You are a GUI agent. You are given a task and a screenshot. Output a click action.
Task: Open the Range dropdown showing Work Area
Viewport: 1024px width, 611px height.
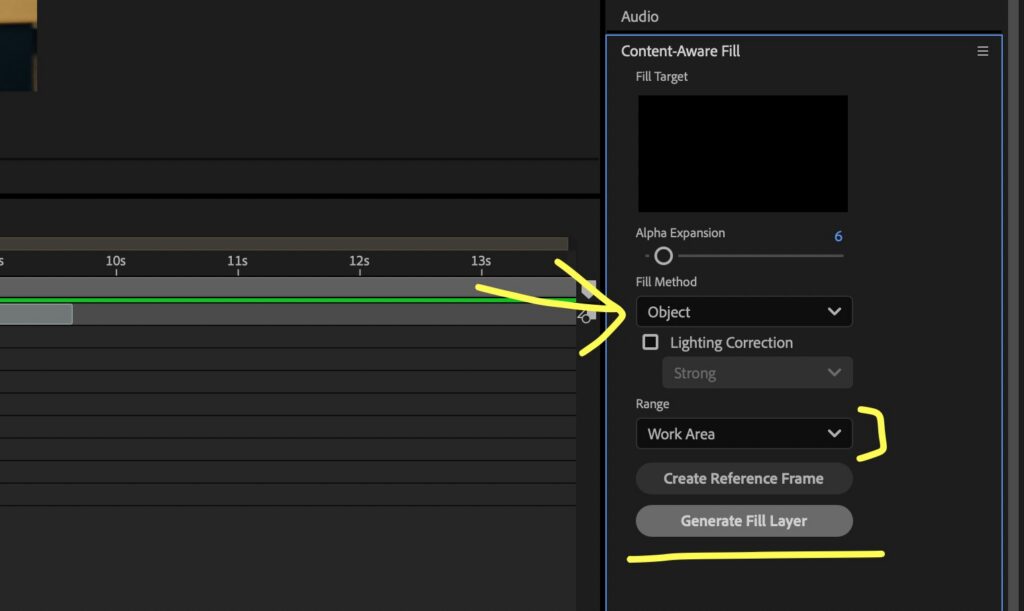click(x=743, y=433)
